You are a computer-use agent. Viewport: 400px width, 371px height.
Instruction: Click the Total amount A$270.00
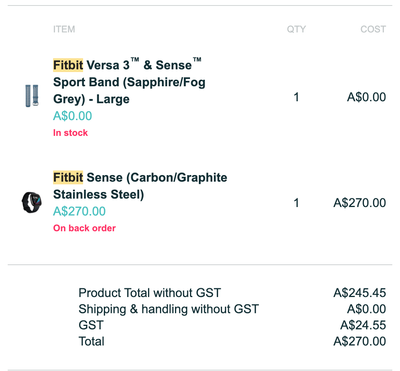(360, 341)
